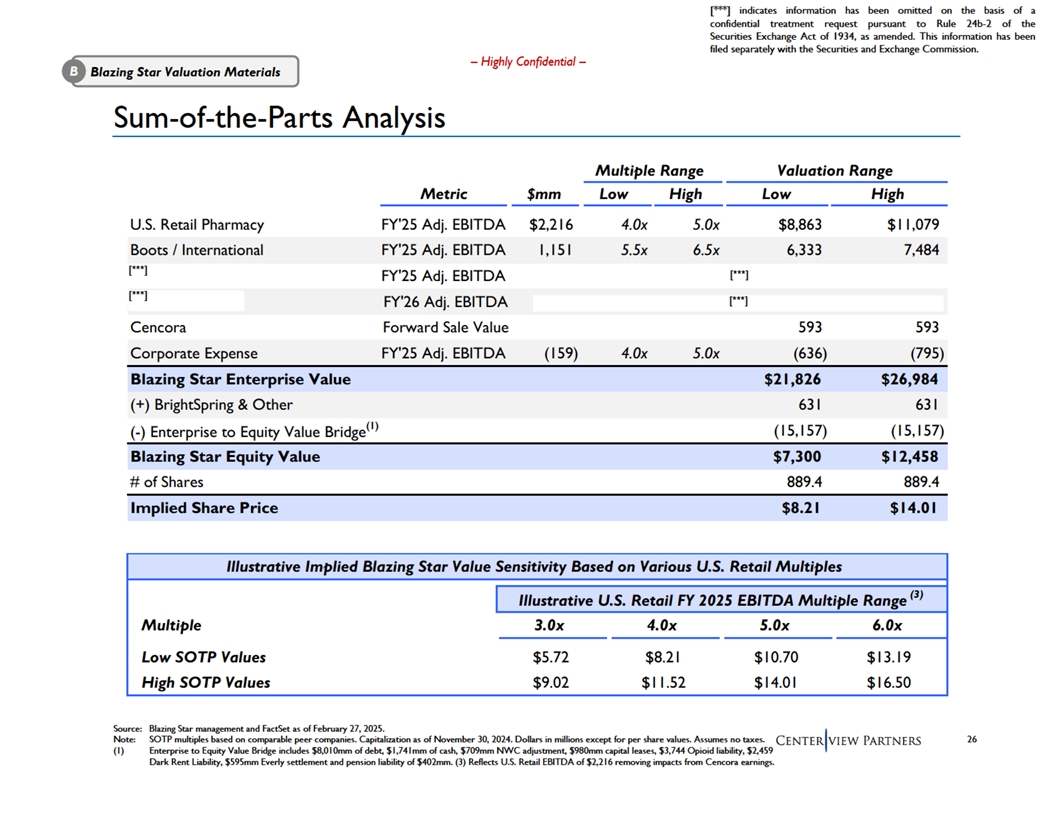Click the 6,333 valuation cell
The height and width of the screenshot is (816, 1056).
[x=804, y=250]
